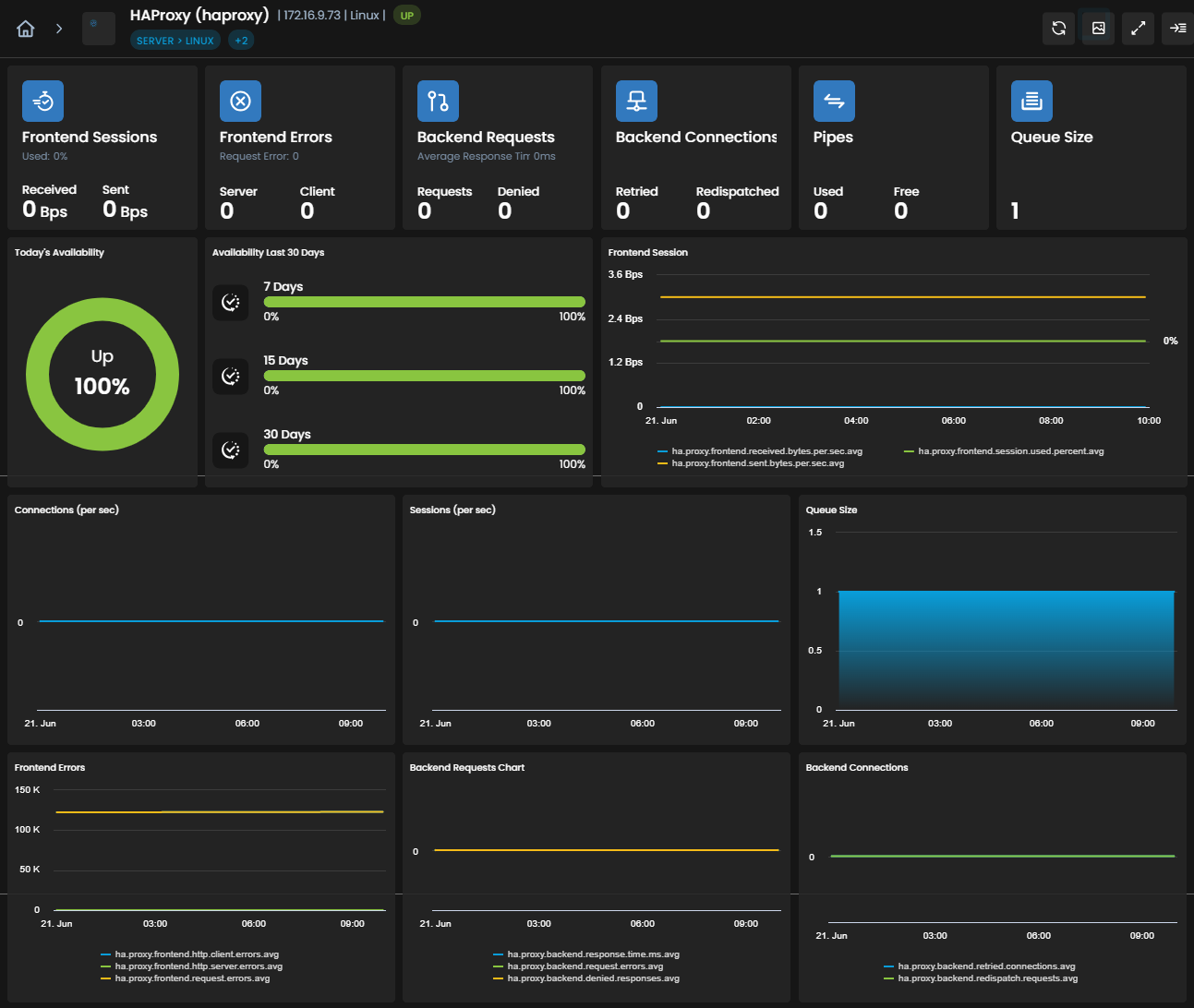Click the Queue Size list icon
The height and width of the screenshot is (1008, 1194).
point(1031,101)
